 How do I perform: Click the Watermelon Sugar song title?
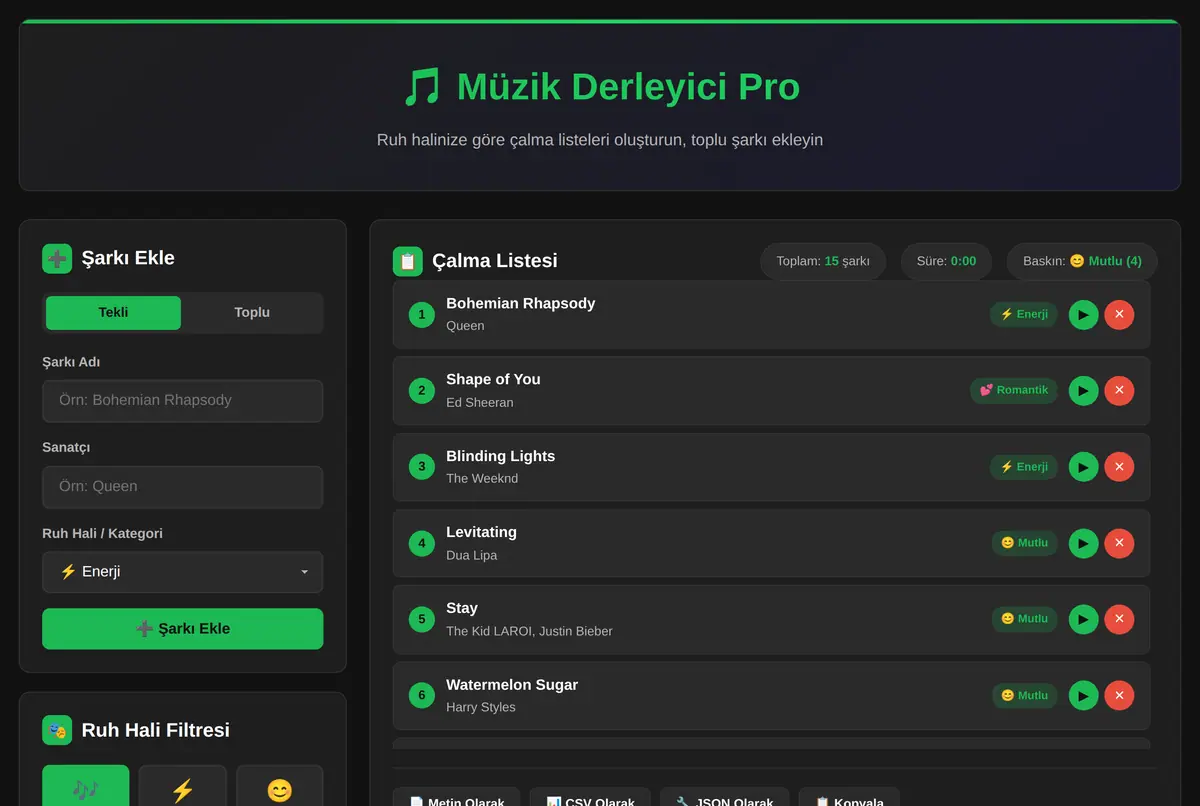pos(512,685)
